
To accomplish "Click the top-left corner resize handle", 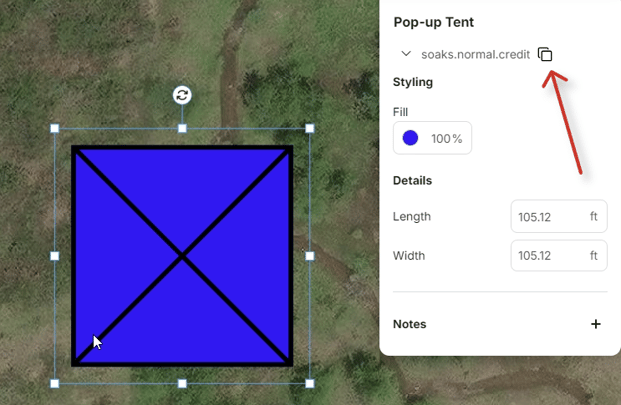I will point(55,128).
